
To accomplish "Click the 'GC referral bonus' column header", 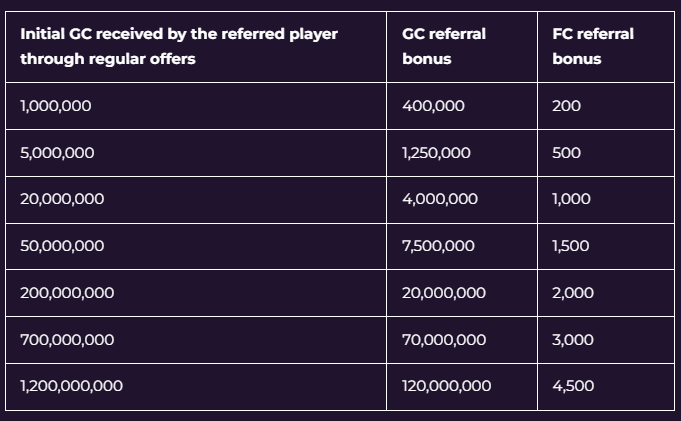I will click(x=443, y=46).
